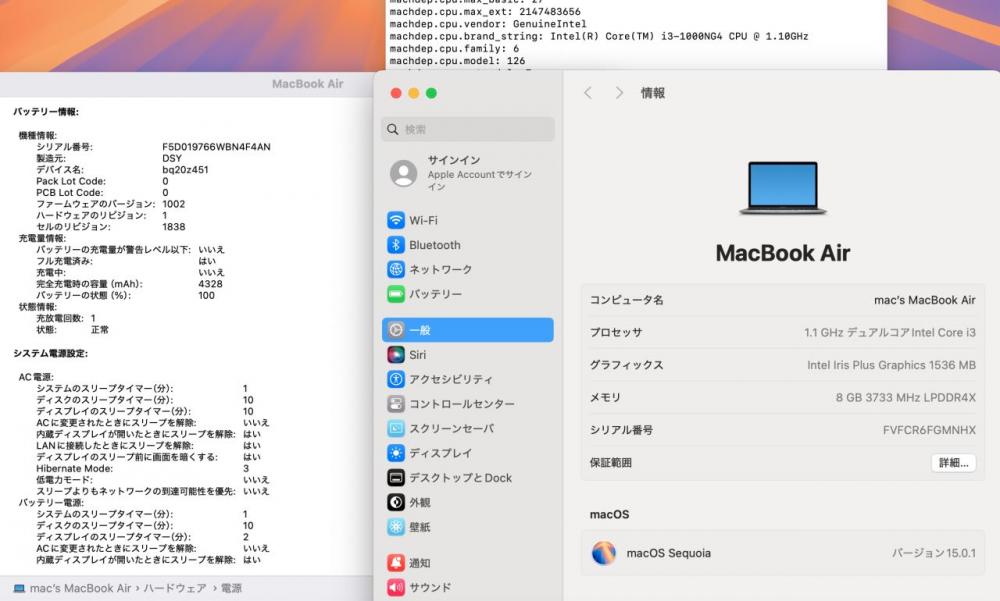The height and width of the screenshot is (601, 1000).
Task: Select the ディスプレイ sidebar label
Action: (441, 453)
